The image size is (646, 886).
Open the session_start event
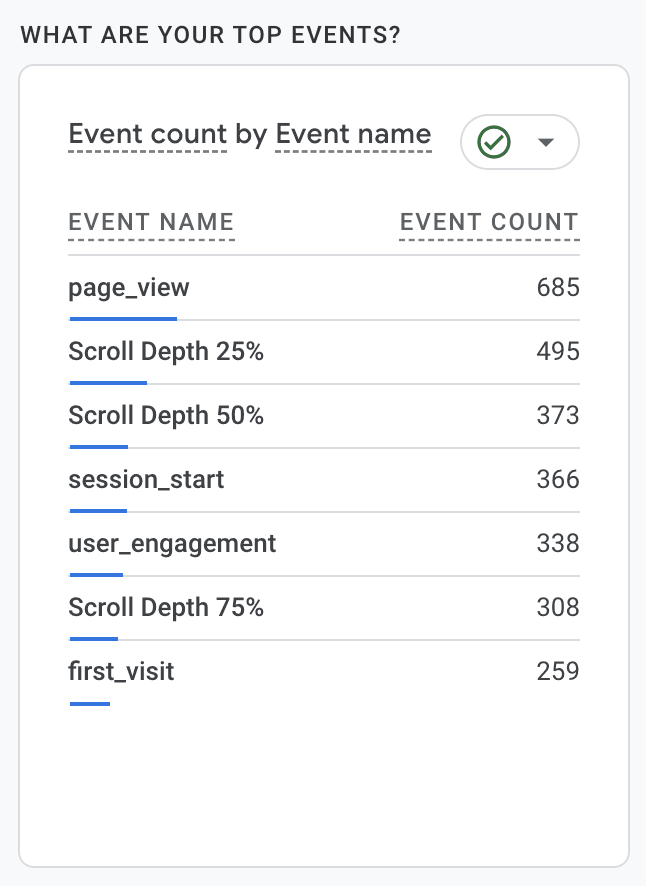(x=146, y=480)
